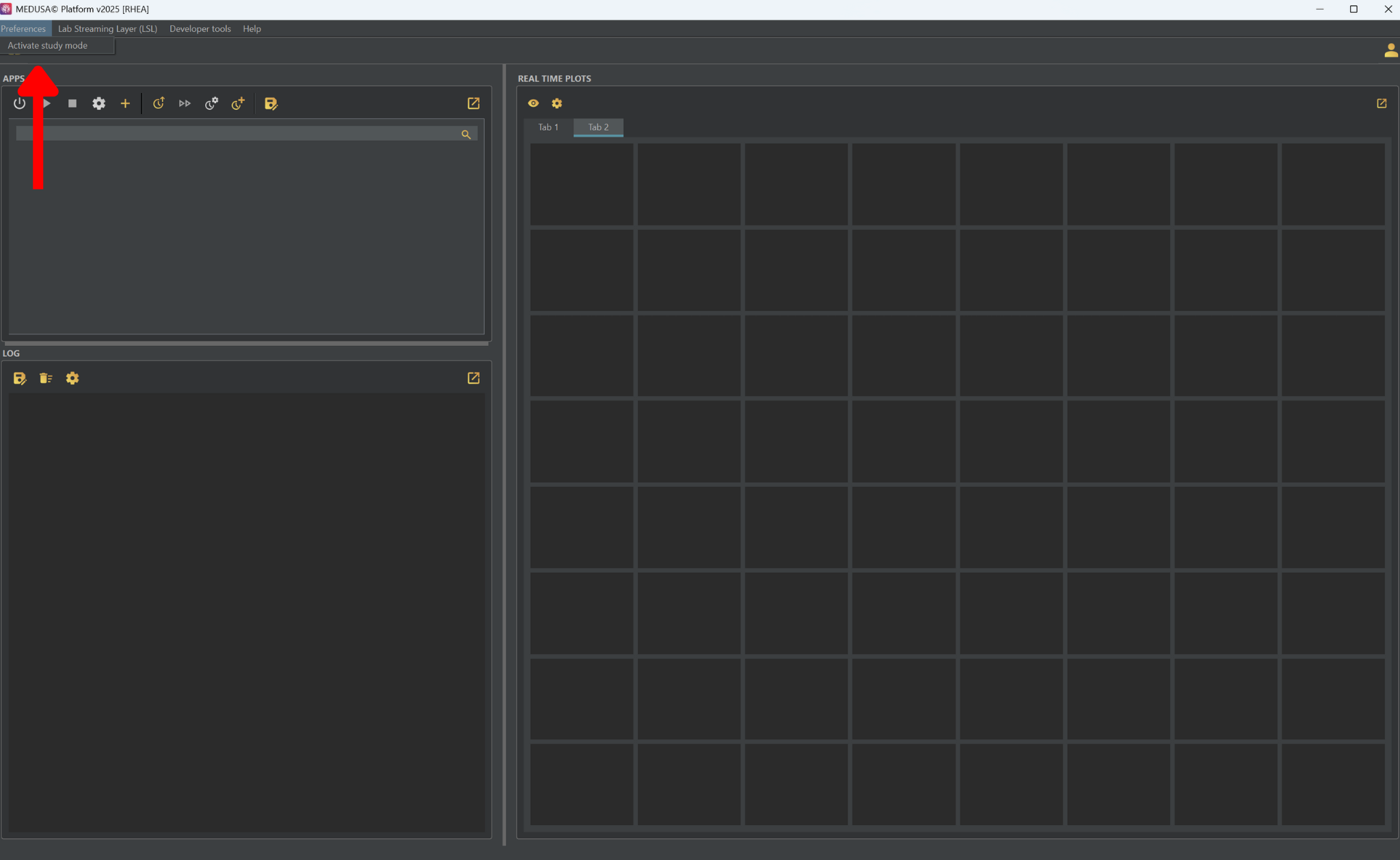Click the user profile icon
The image size is (1400, 860).
[x=1390, y=51]
